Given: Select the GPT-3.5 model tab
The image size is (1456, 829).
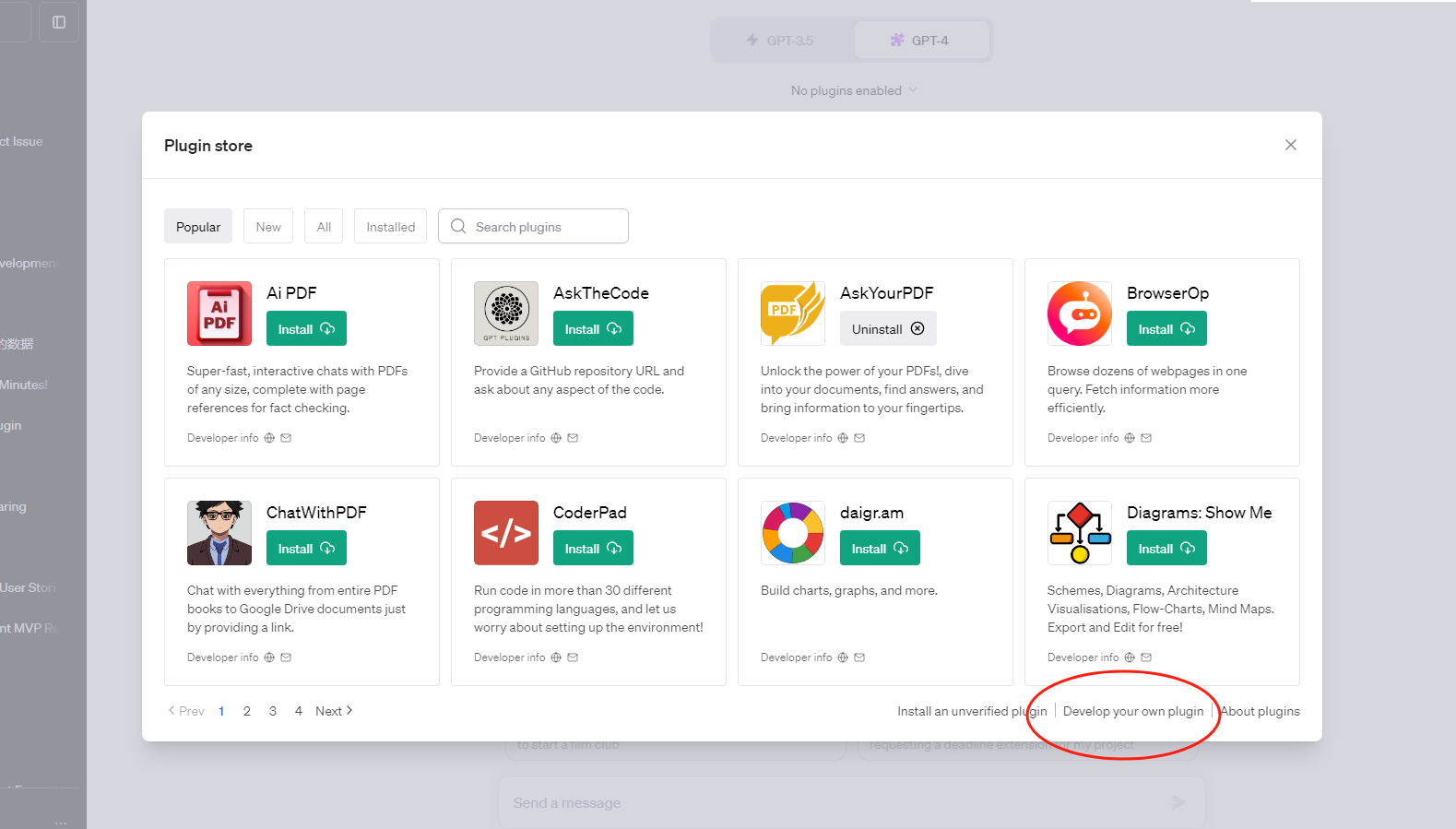Looking at the screenshot, I should click(x=781, y=41).
